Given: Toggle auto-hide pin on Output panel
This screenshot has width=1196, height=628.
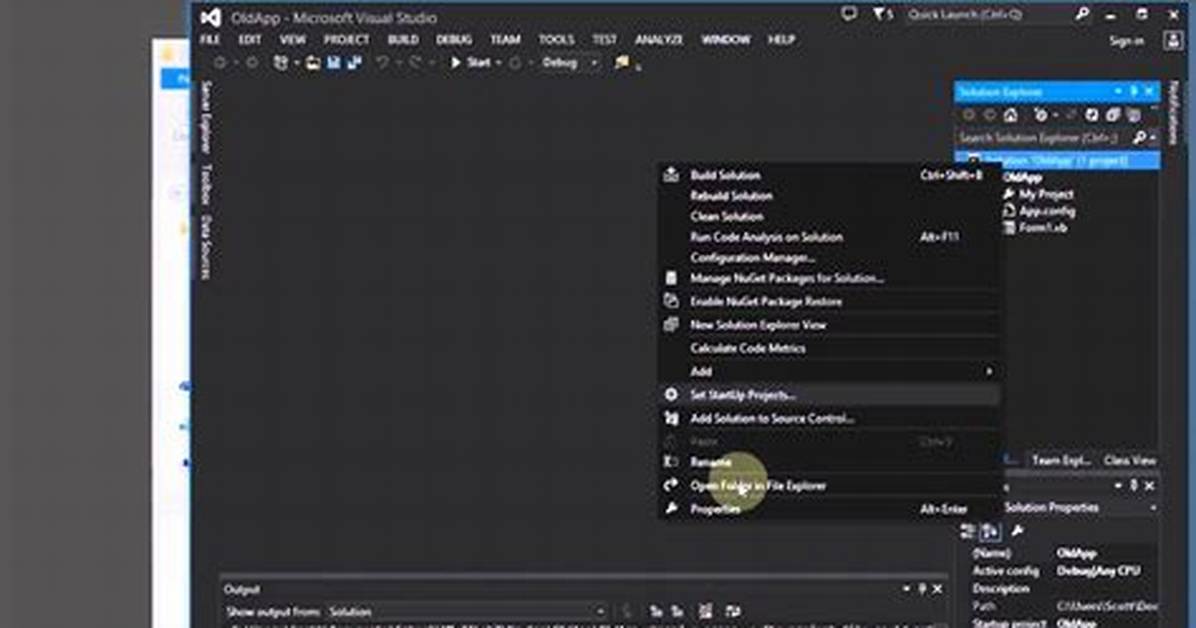Looking at the screenshot, I should (922, 589).
